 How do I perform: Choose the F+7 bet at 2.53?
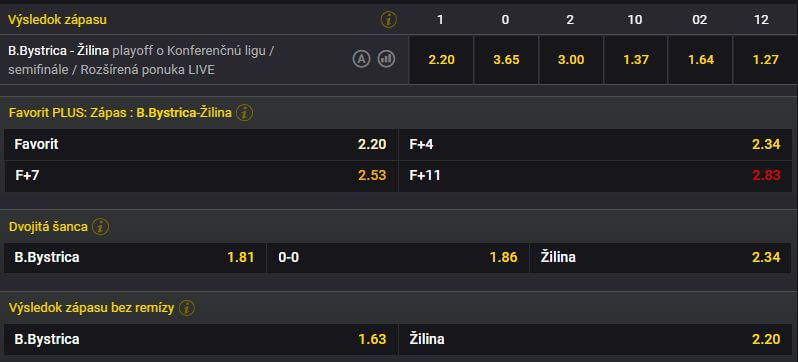(201, 176)
